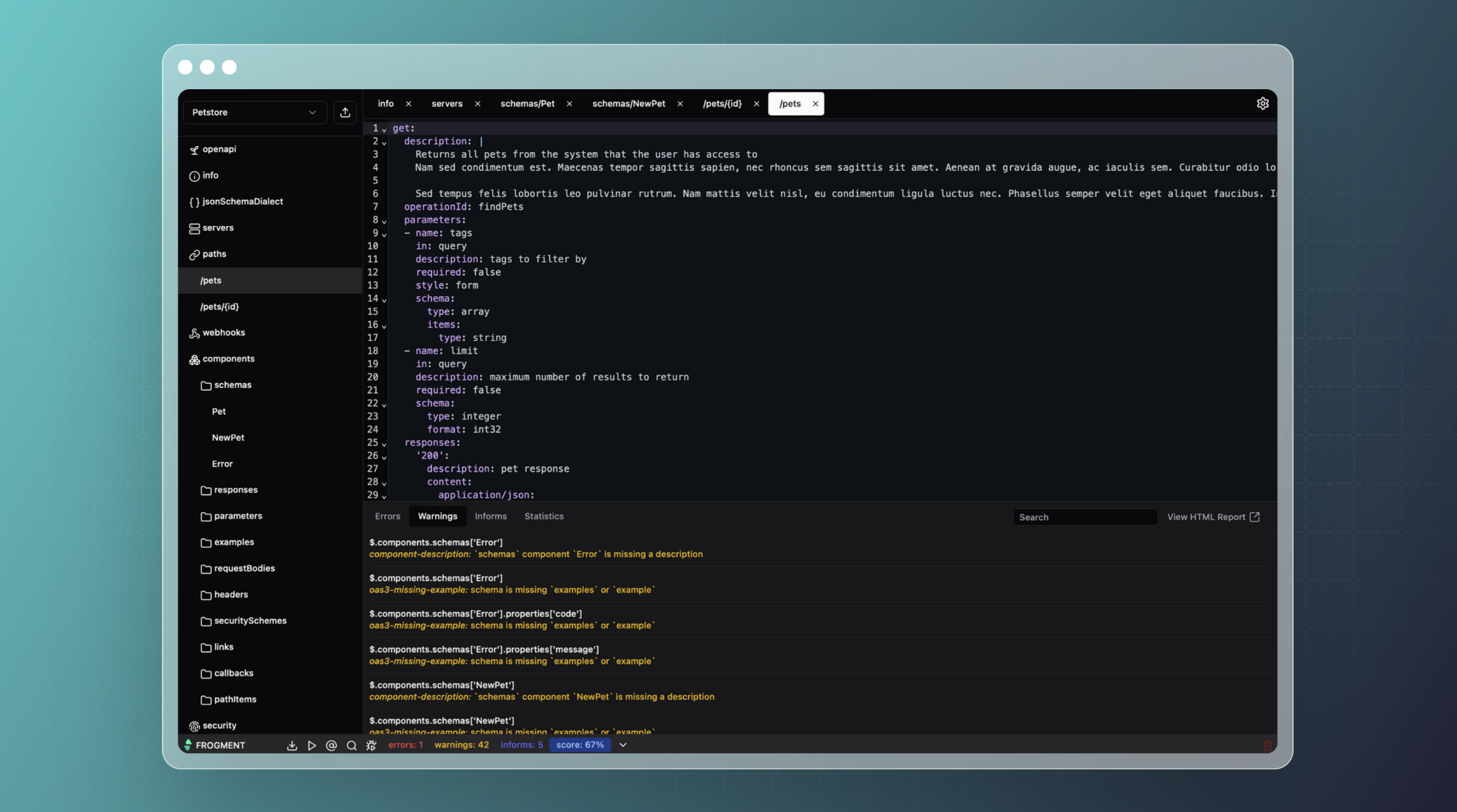Viewport: 1457px width, 812px height.
Task: Click warning for Error properties 'code'
Action: [820, 619]
